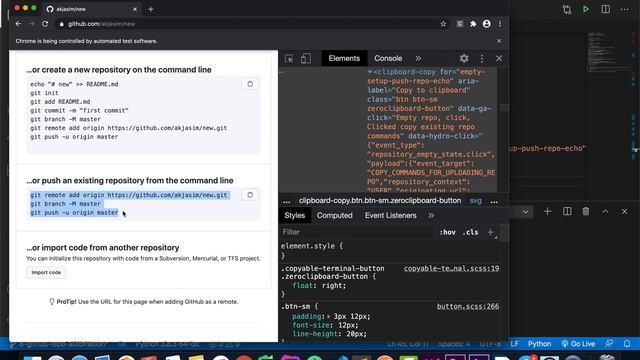Click Chrome back navigation arrow
The width and height of the screenshot is (640, 360).
point(18,24)
